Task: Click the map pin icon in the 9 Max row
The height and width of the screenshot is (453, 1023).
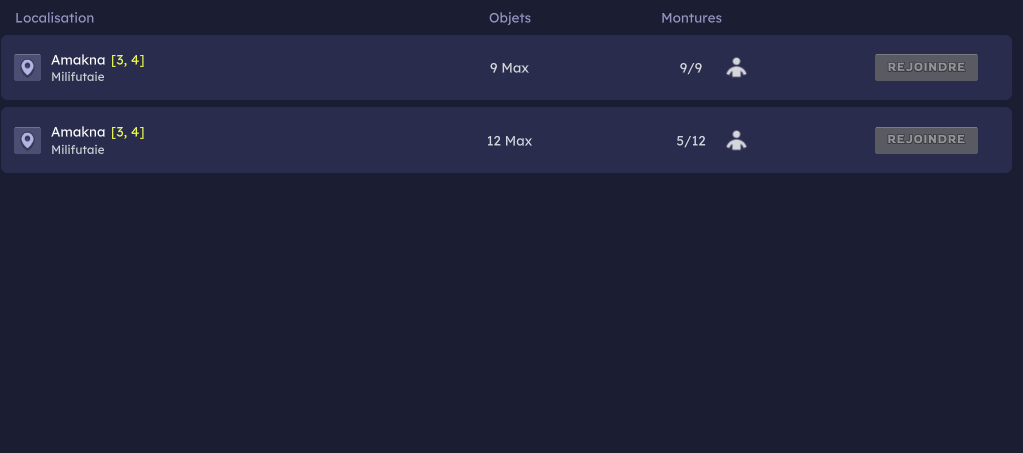Action: pyautogui.click(x=27, y=67)
